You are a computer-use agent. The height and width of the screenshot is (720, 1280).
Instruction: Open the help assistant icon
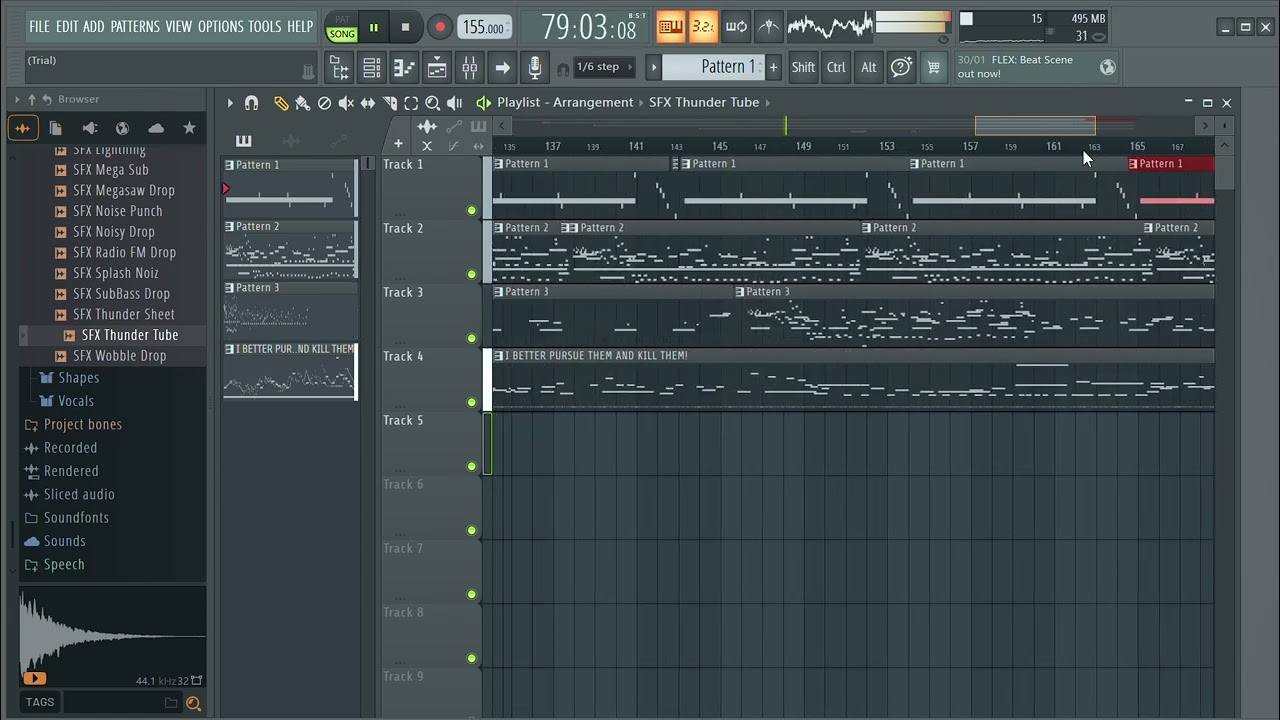click(901, 67)
